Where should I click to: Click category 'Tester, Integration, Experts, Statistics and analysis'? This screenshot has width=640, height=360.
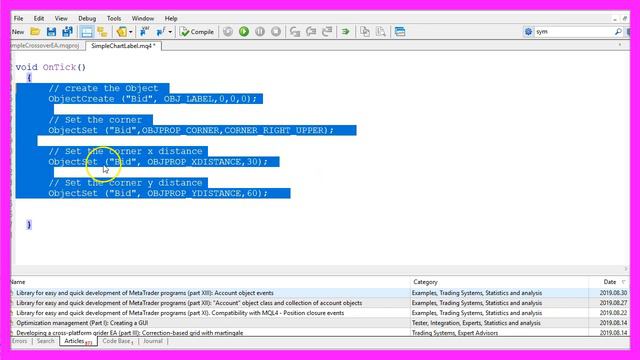pyautogui.click(x=476, y=323)
